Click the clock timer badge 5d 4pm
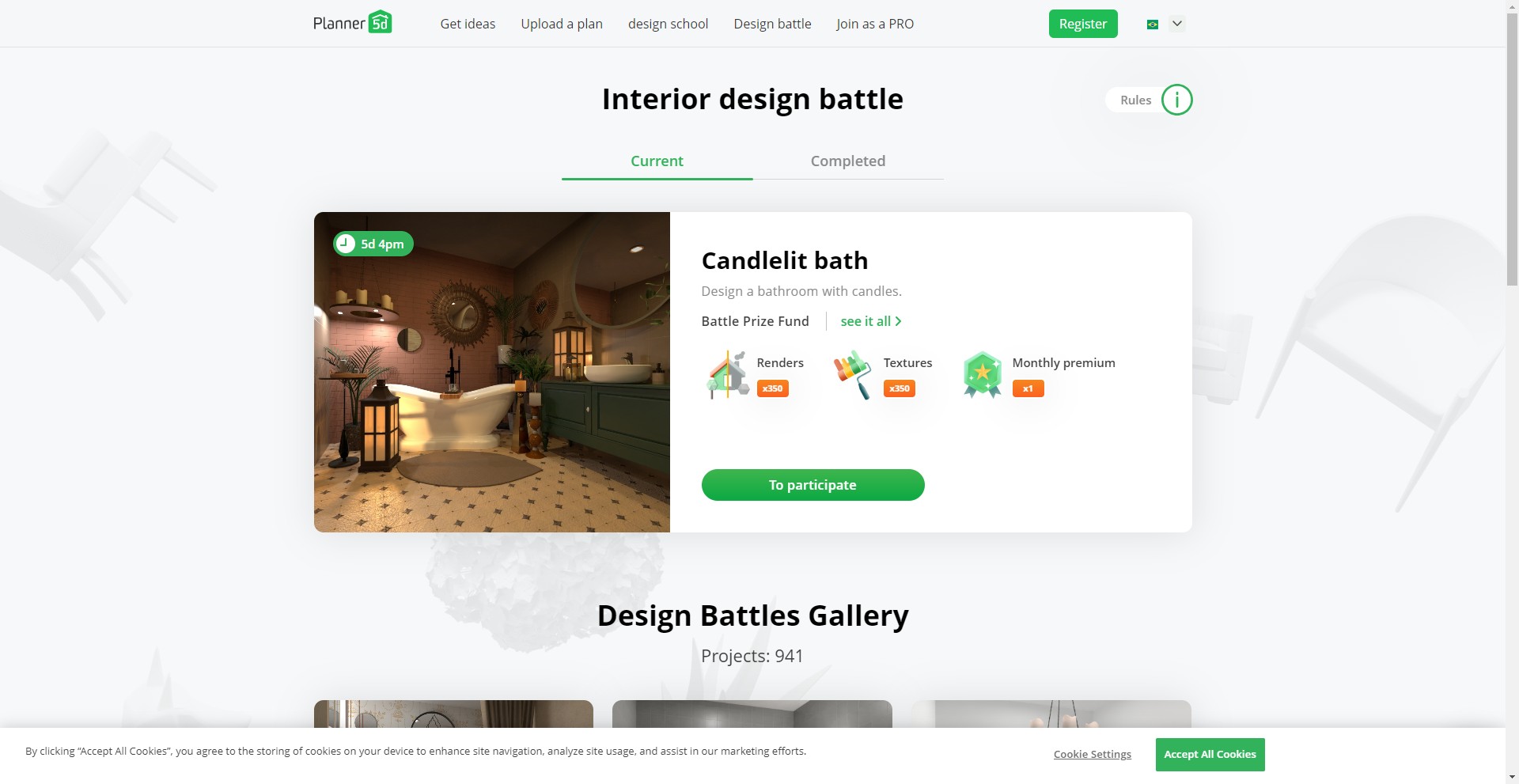This screenshot has height=784, width=1519. pos(373,244)
